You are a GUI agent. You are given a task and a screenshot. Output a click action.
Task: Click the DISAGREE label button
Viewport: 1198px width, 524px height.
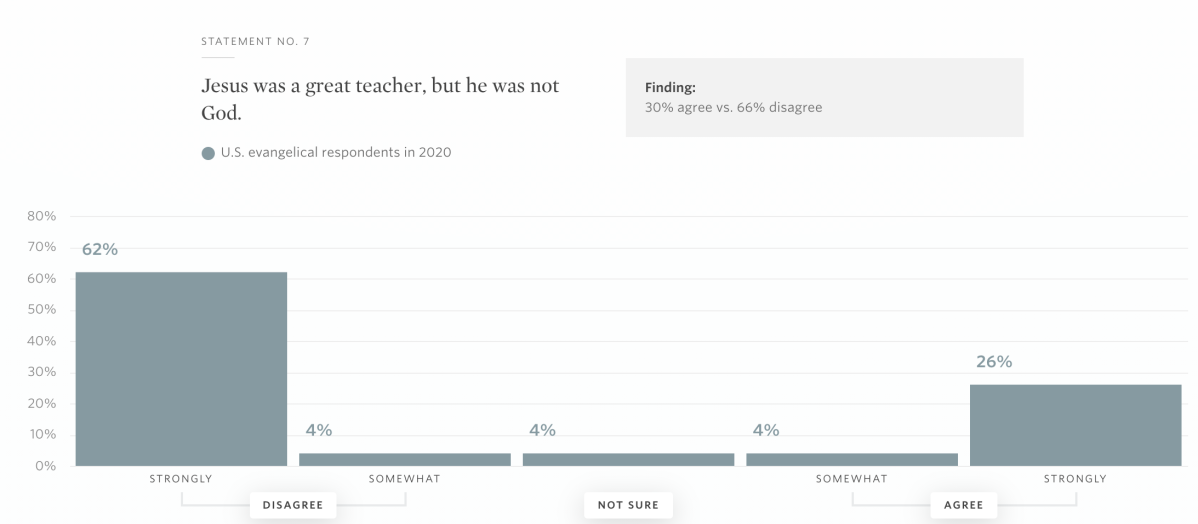(293, 505)
